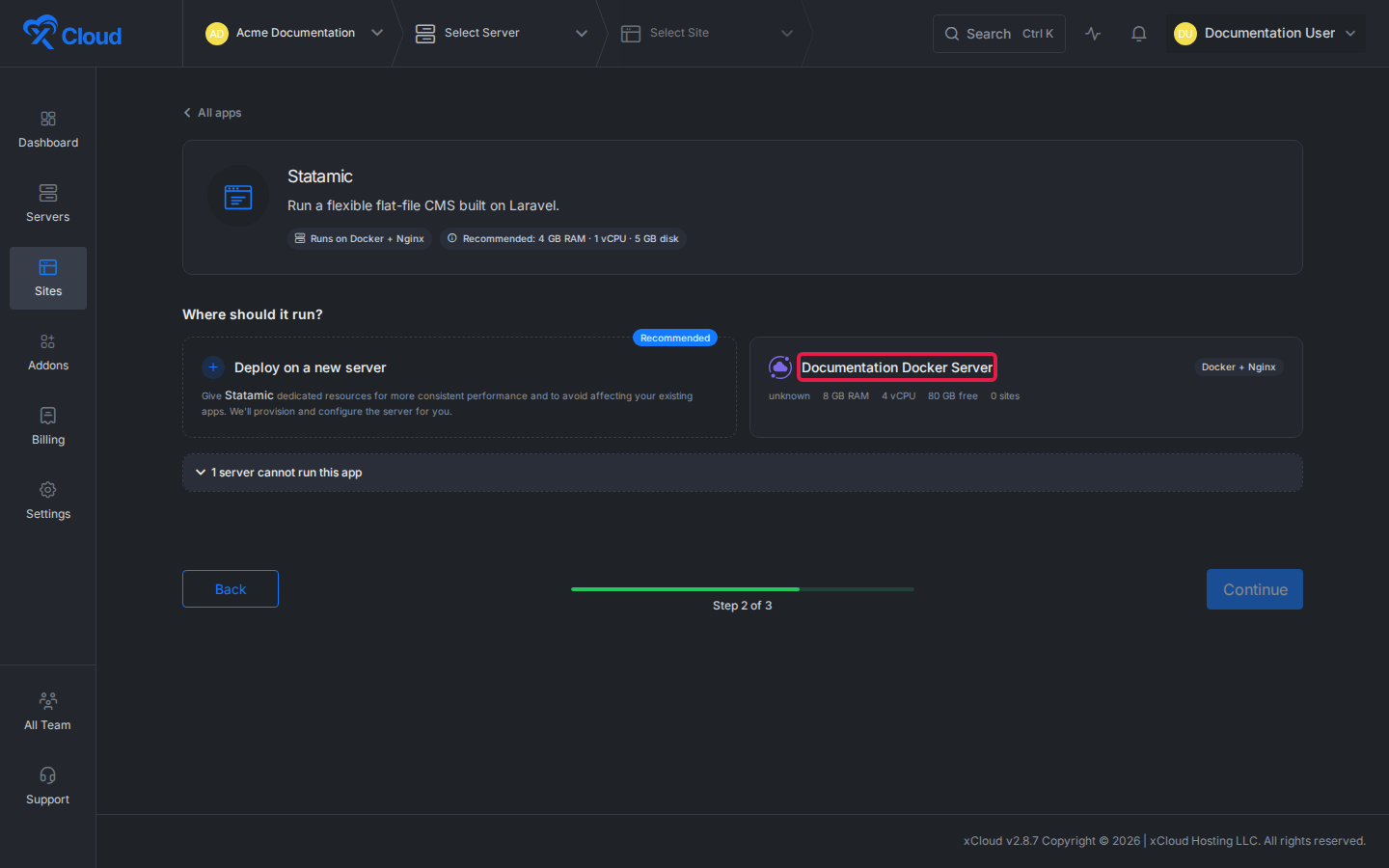
Task: Click the Recommended 4 GB RAM requirements chip
Action: (x=563, y=238)
